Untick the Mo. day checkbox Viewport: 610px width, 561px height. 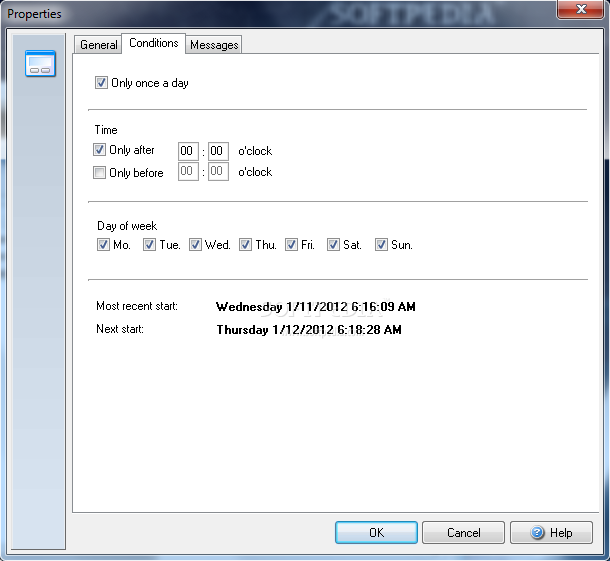click(103, 245)
